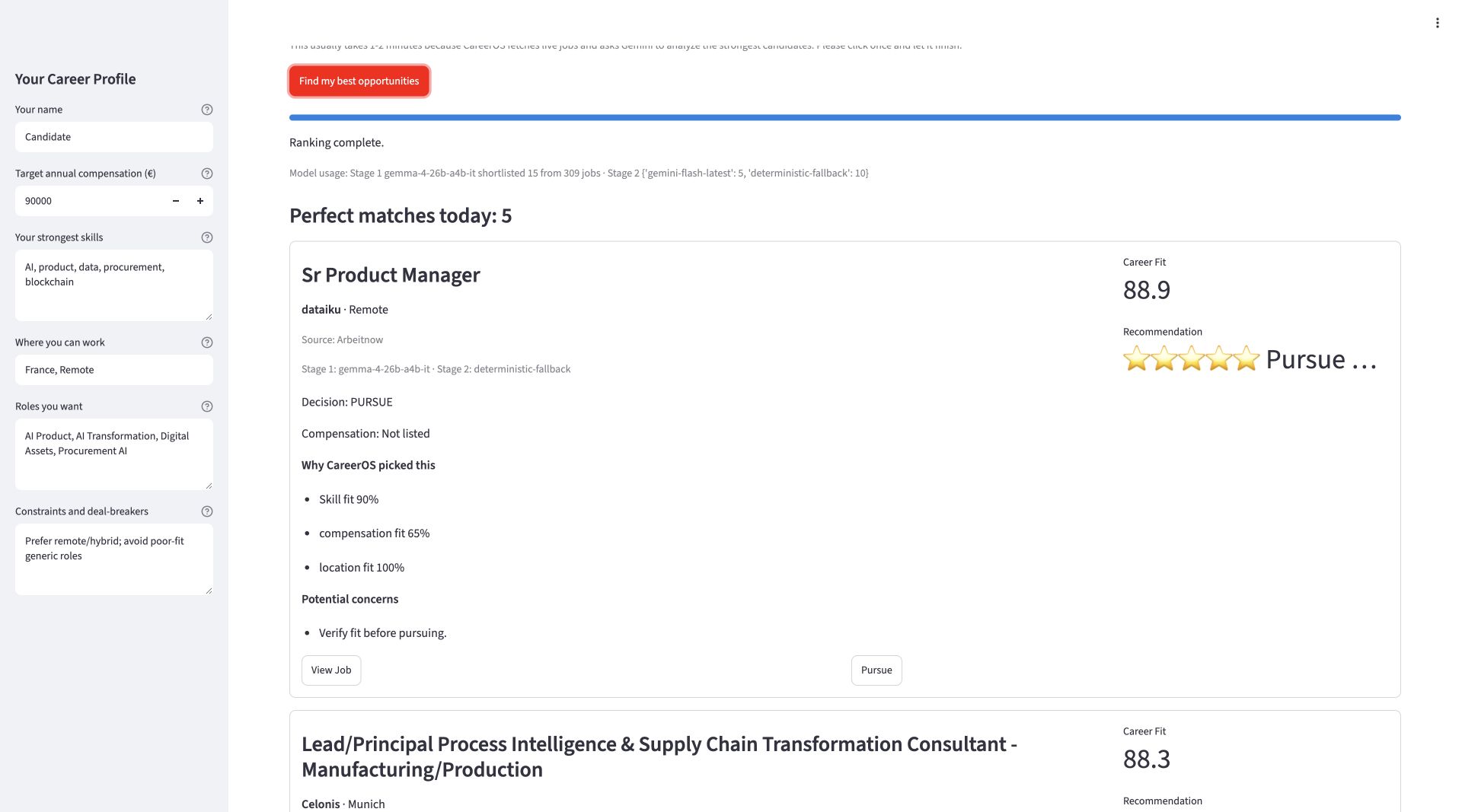
Task: Show help for Target annual compensation
Action: click(206, 174)
